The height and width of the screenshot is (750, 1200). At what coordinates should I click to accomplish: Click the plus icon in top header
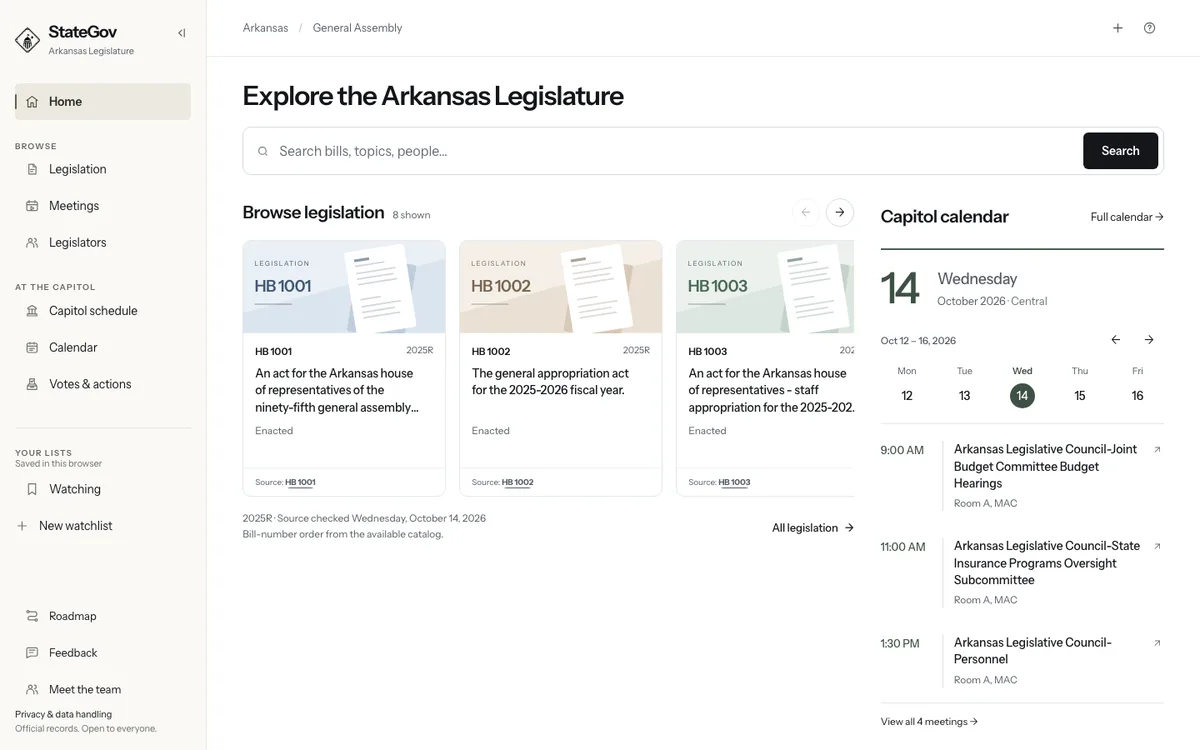pyautogui.click(x=1118, y=28)
